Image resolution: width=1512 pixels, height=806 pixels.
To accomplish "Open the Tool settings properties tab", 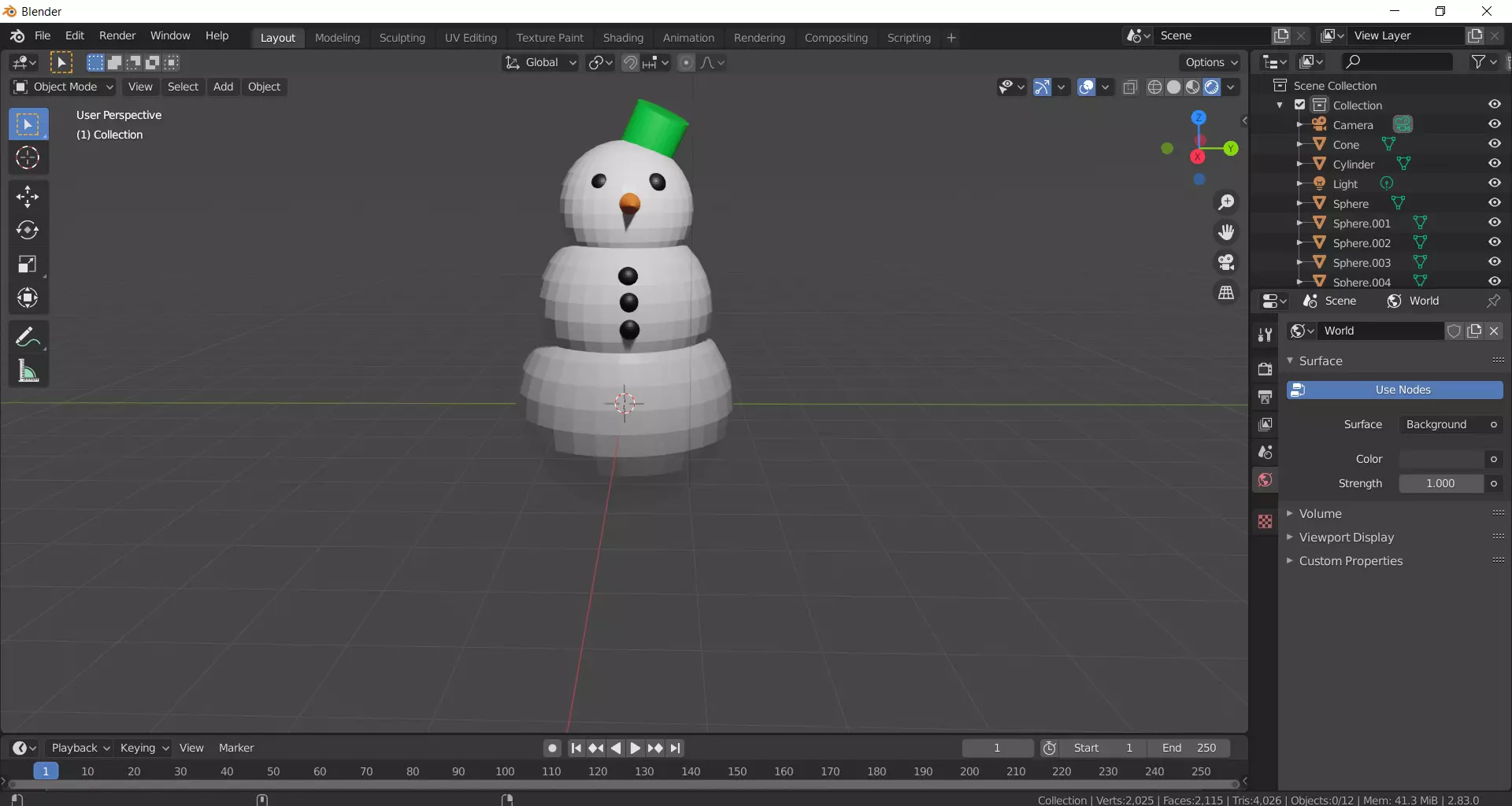I will click(1265, 335).
